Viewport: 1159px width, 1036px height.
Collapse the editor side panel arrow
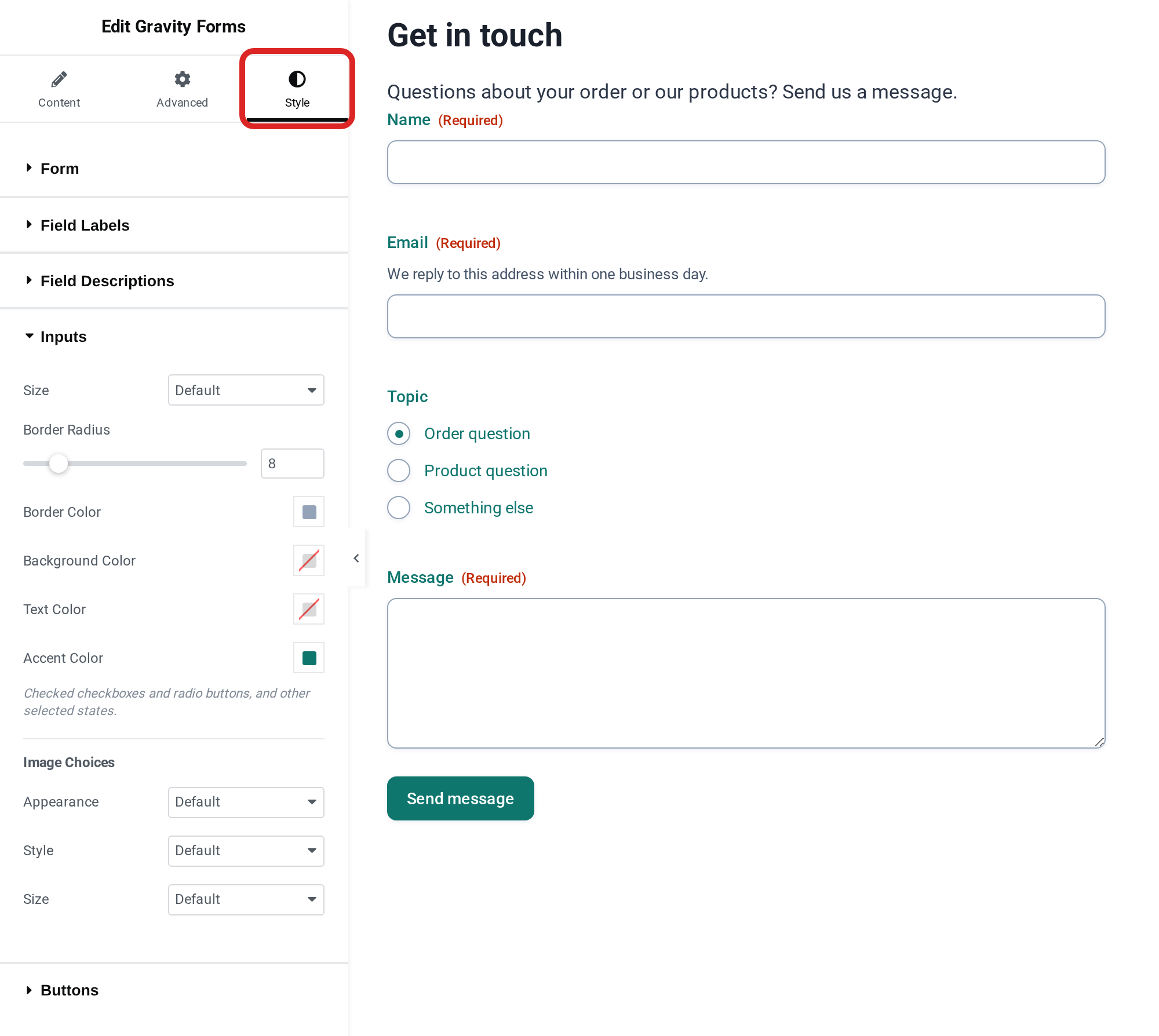coord(356,558)
